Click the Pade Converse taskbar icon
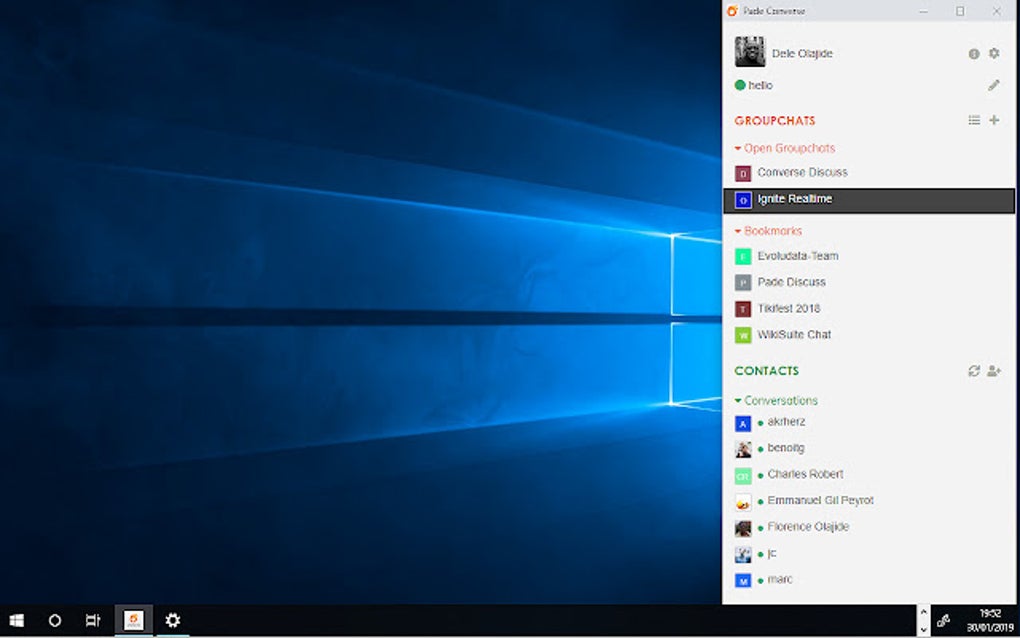1020x638 pixels. click(133, 620)
